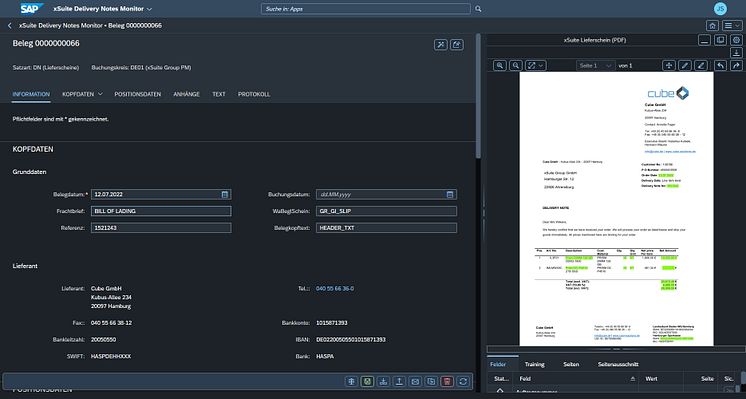Click the phone link 040 55 66 36-0
The width and height of the screenshot is (746, 399).
tap(335, 289)
